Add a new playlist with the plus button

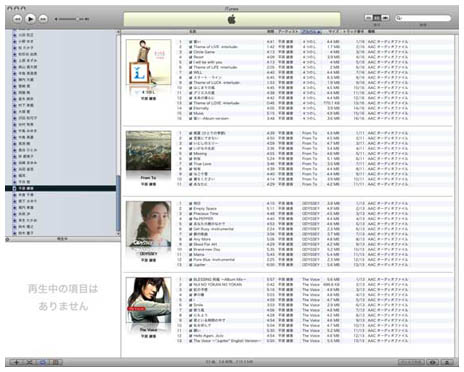coord(16,362)
